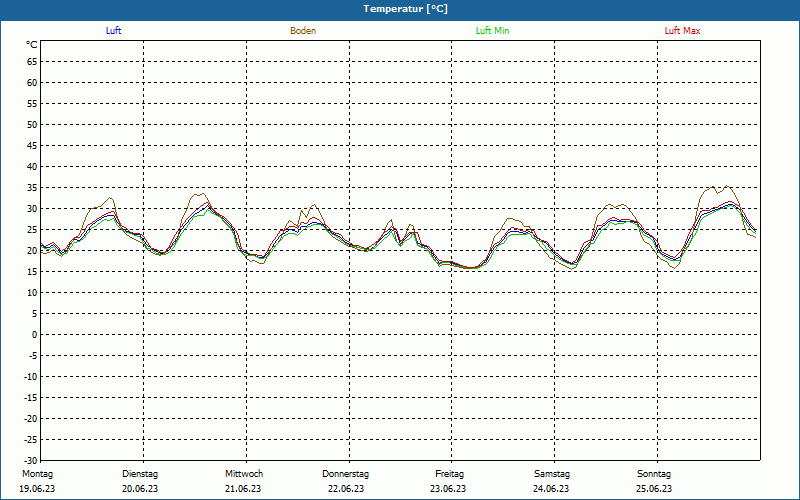Screen dimensions: 800x500
Task: Click the date 24.06.23
Action: coord(551,489)
